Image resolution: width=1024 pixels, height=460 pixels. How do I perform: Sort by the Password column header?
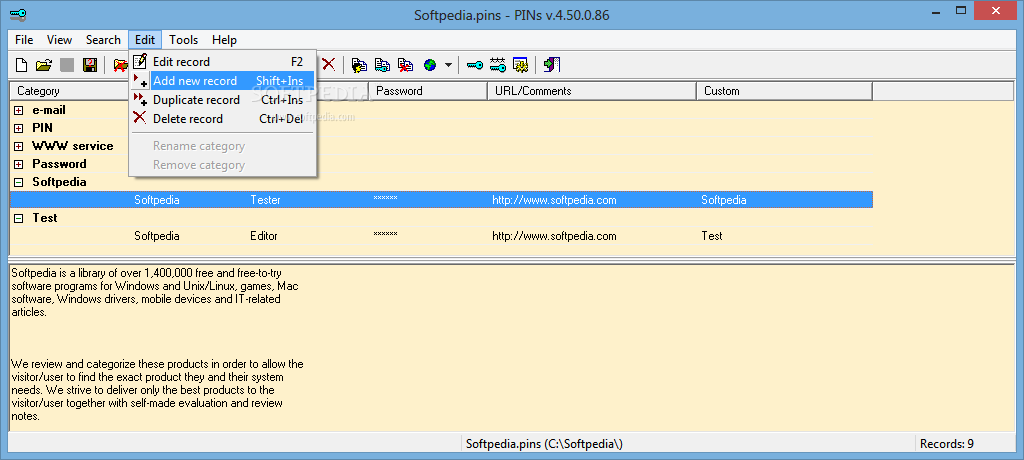[x=428, y=91]
